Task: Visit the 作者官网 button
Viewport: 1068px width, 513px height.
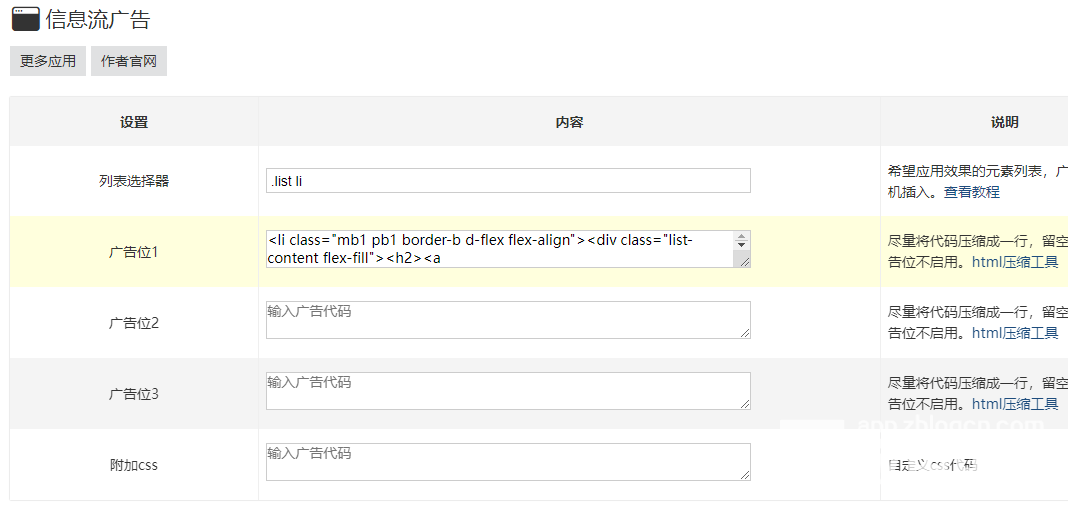Action: click(129, 61)
